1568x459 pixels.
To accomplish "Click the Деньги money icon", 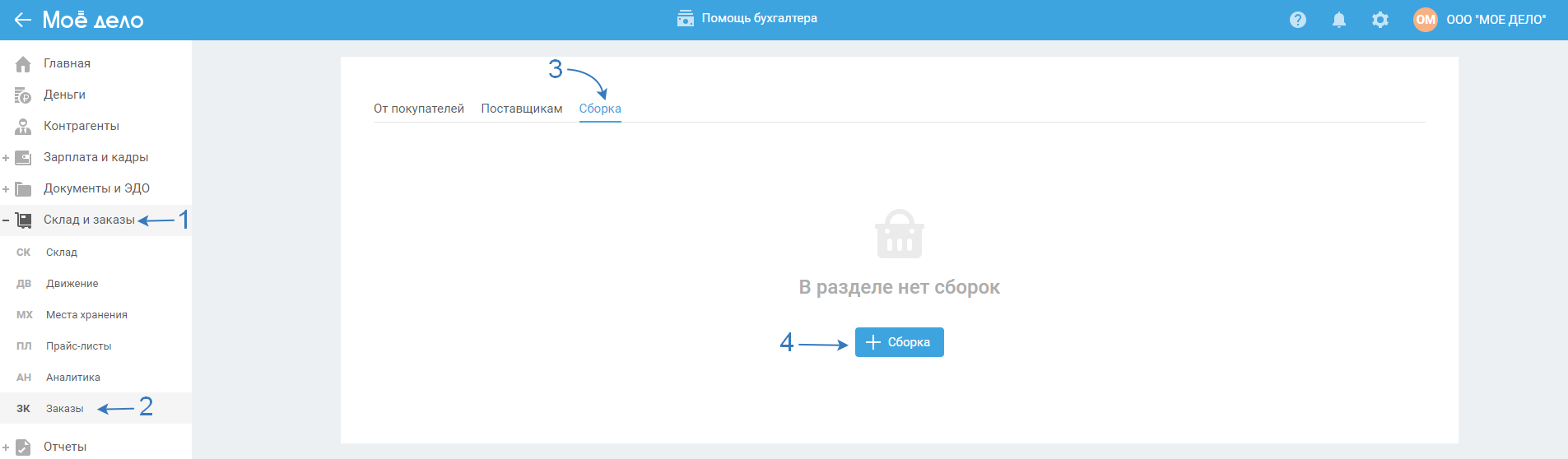I will click(23, 95).
